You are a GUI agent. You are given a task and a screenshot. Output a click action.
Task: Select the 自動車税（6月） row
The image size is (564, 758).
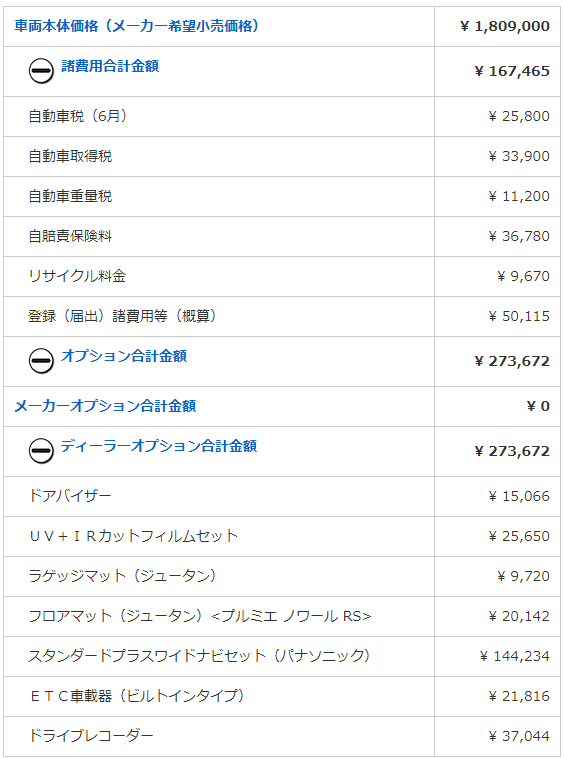(282, 117)
